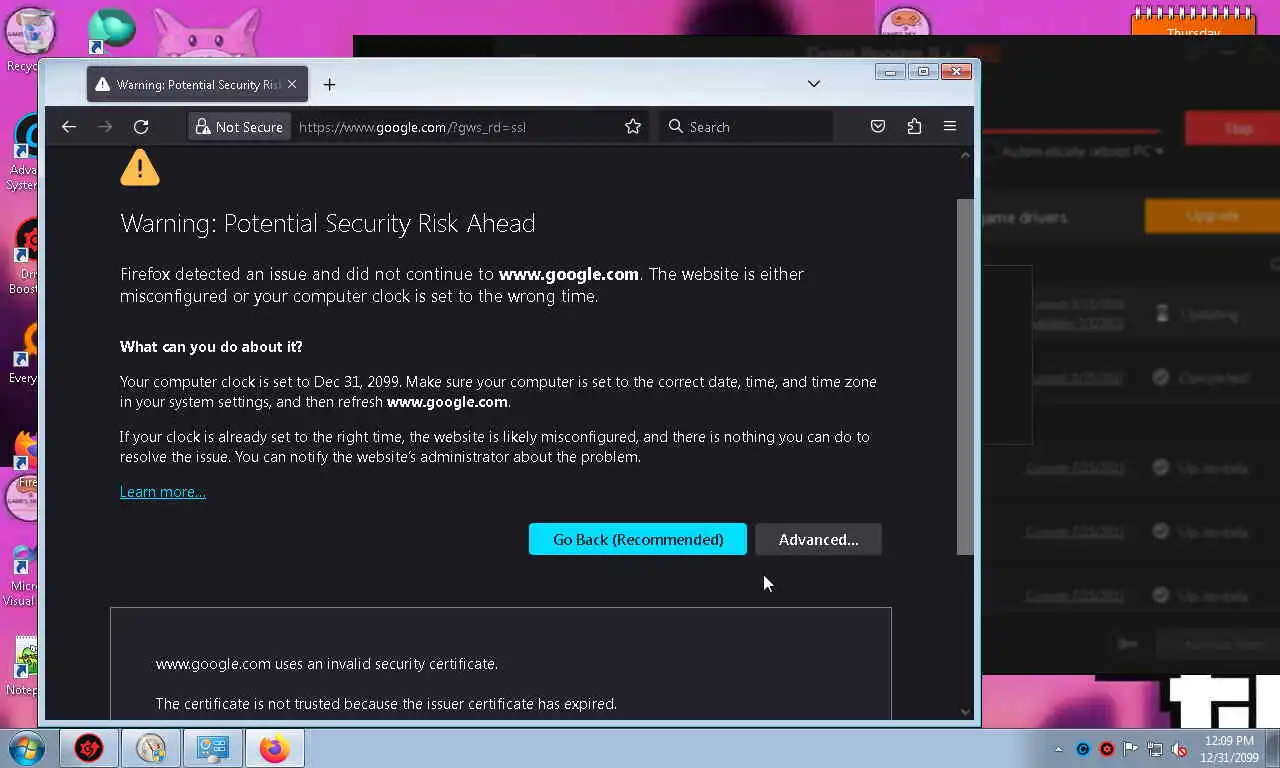Click scrollbar up arrow in Firefox

tap(965, 155)
